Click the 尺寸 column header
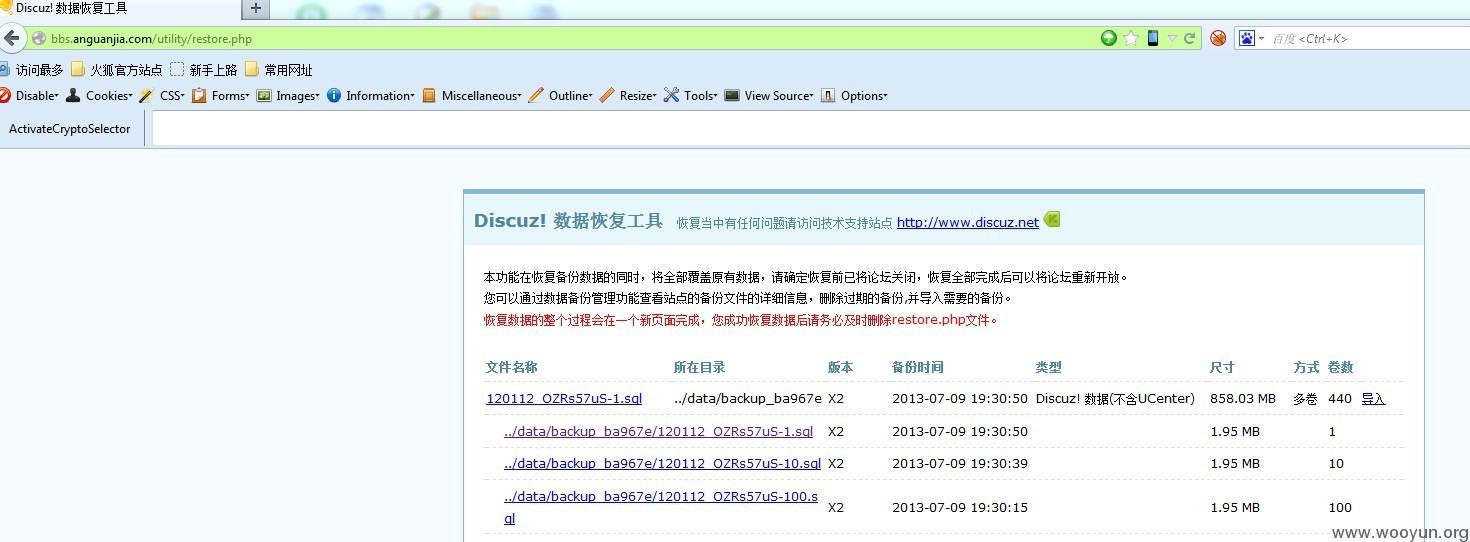This screenshot has width=1470, height=542. 1222,367
